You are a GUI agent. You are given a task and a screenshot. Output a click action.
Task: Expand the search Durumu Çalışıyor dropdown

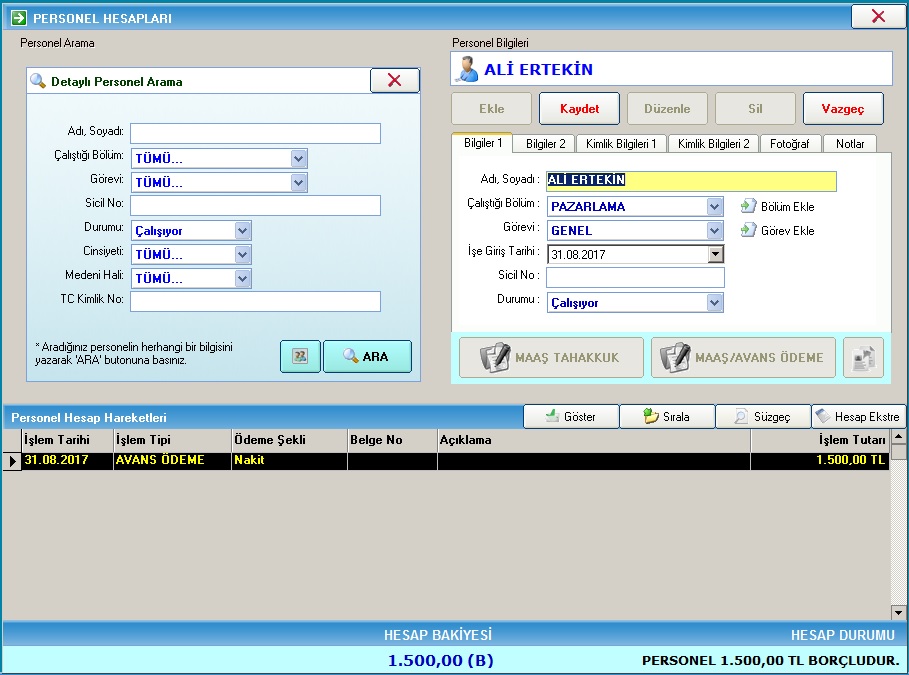point(242,231)
